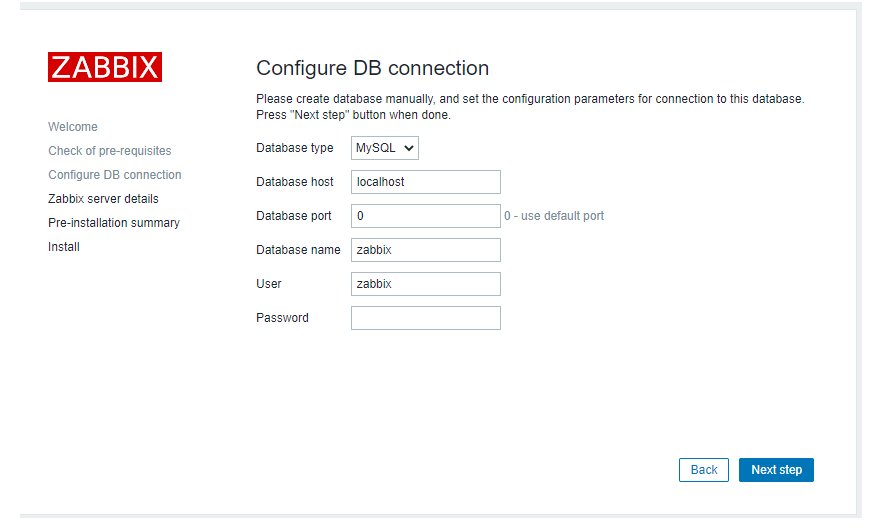
Task: Select the Database name input
Action: [426, 250]
